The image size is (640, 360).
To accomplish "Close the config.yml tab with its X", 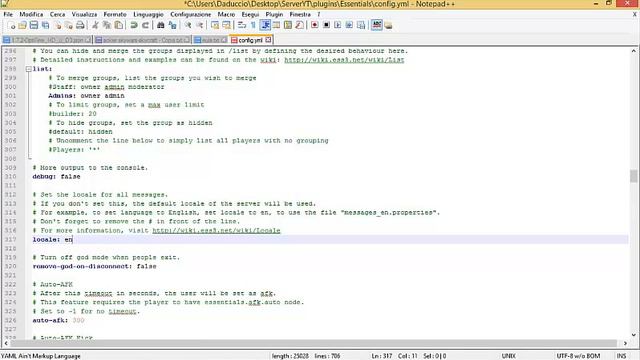I will point(268,40).
